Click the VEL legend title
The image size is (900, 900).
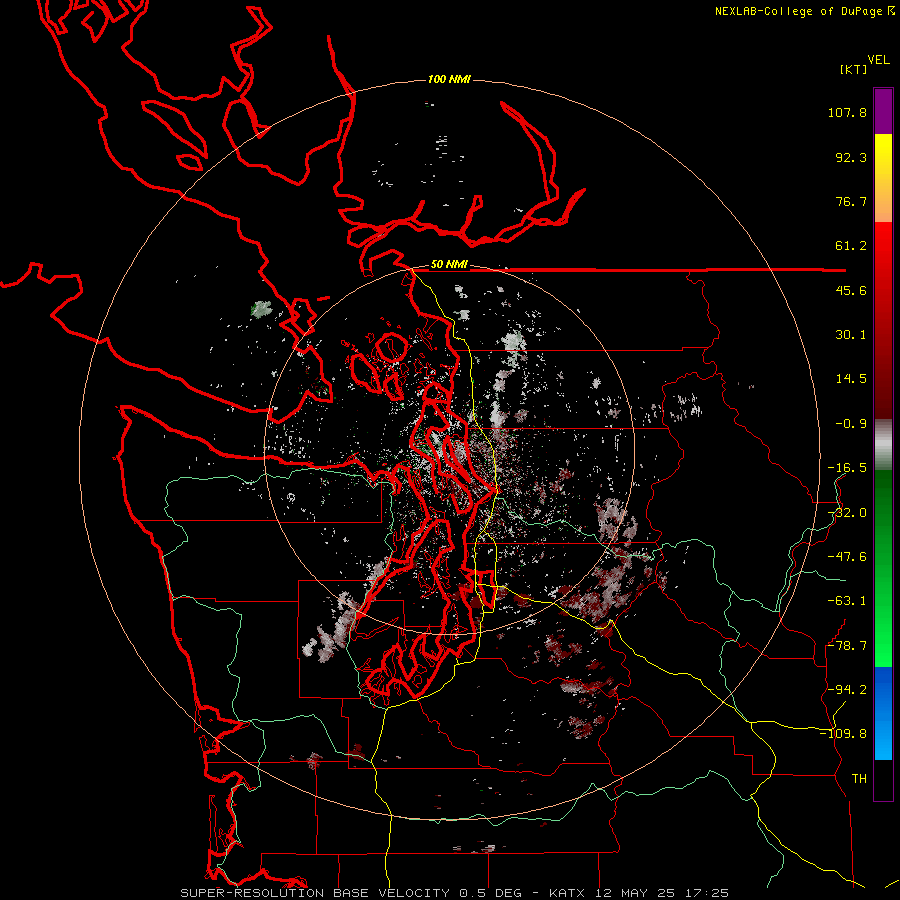click(878, 60)
